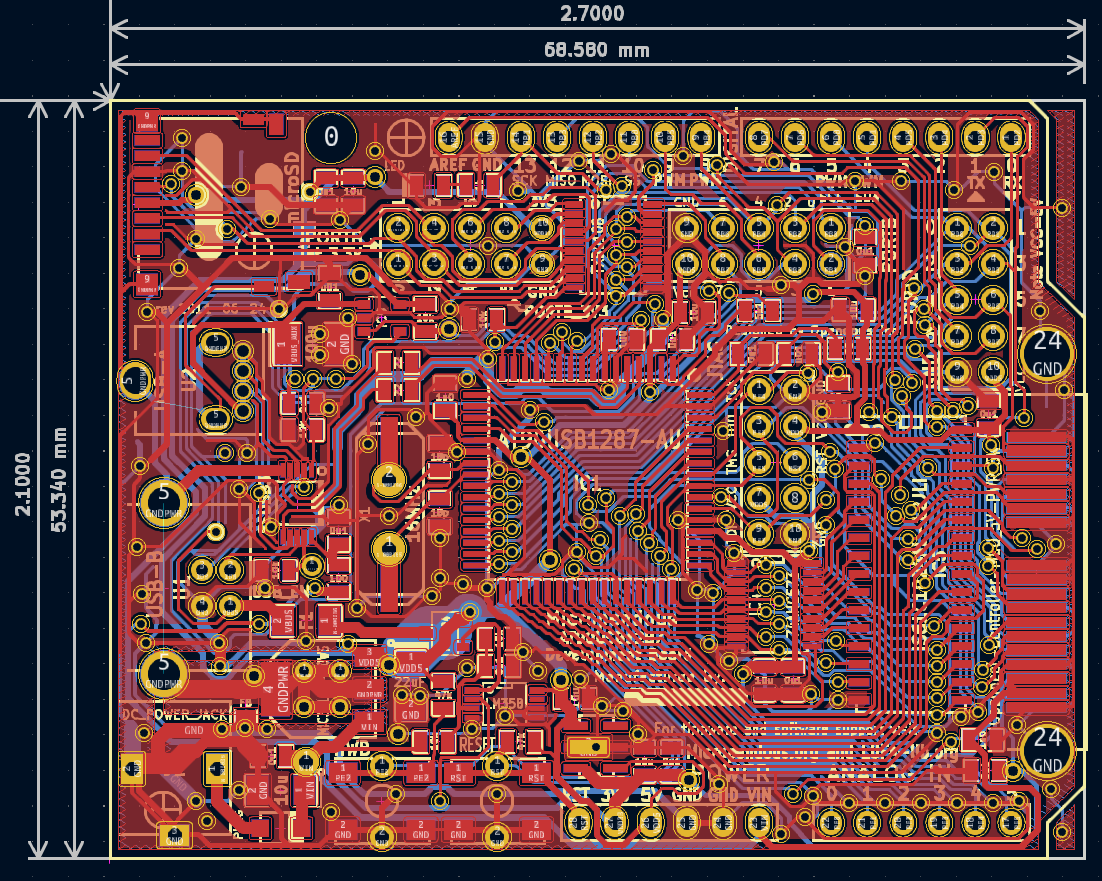Click the LM35B component label

505,703
